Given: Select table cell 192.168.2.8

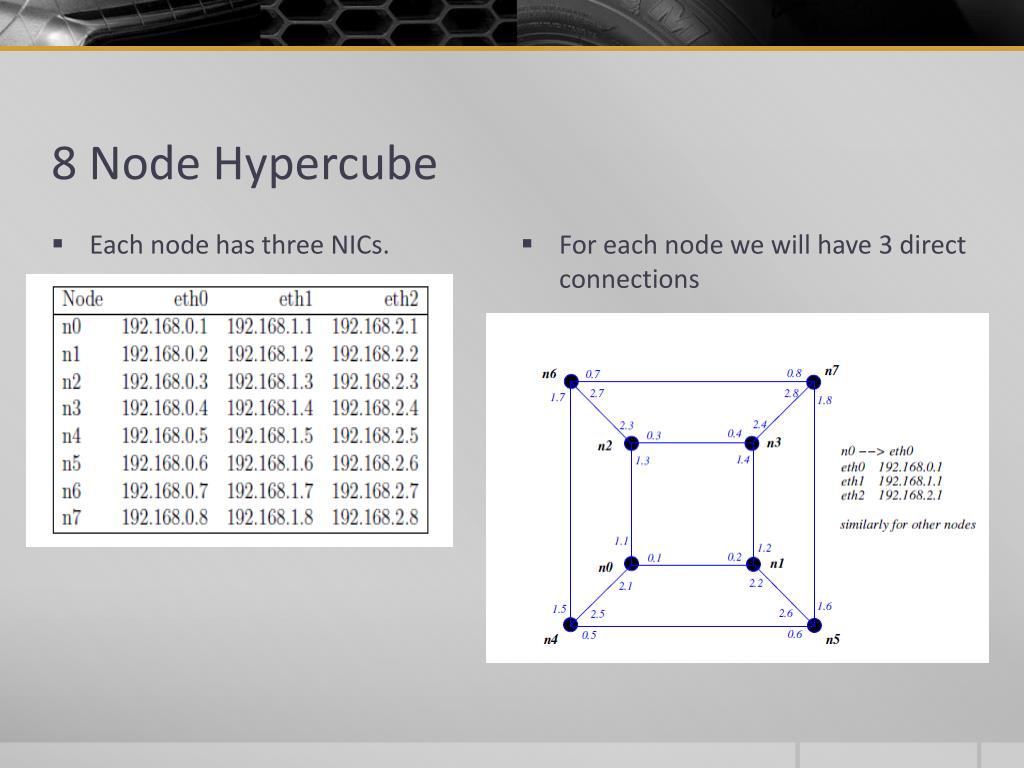Looking at the screenshot, I should click(375, 517).
